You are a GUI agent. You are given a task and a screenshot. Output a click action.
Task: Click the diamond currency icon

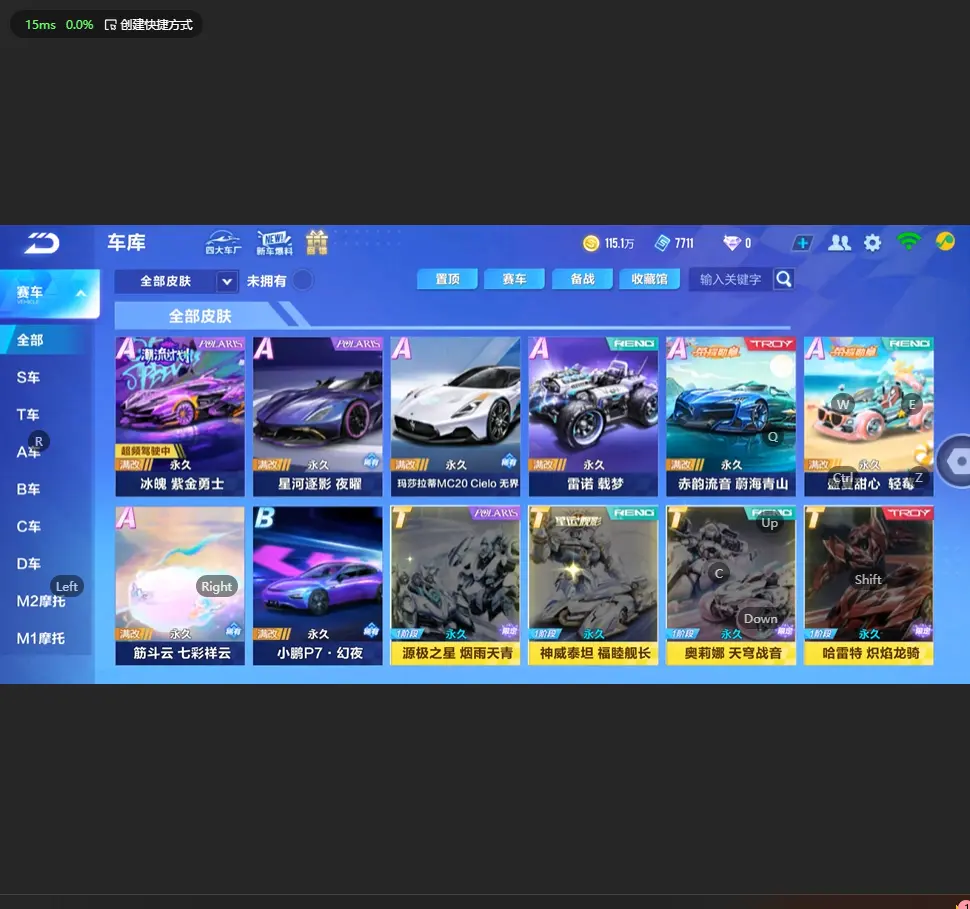tap(731, 243)
